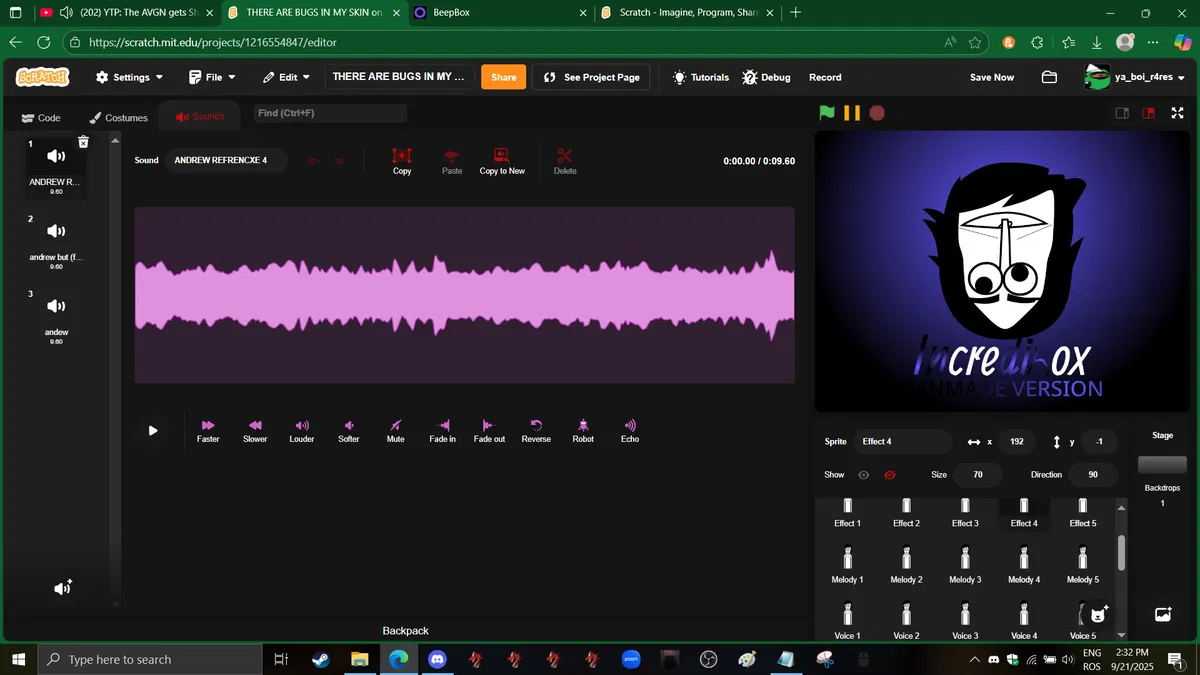This screenshot has width=1200, height=675.
Task: Show the sprite with eye icon
Action: 864,475
